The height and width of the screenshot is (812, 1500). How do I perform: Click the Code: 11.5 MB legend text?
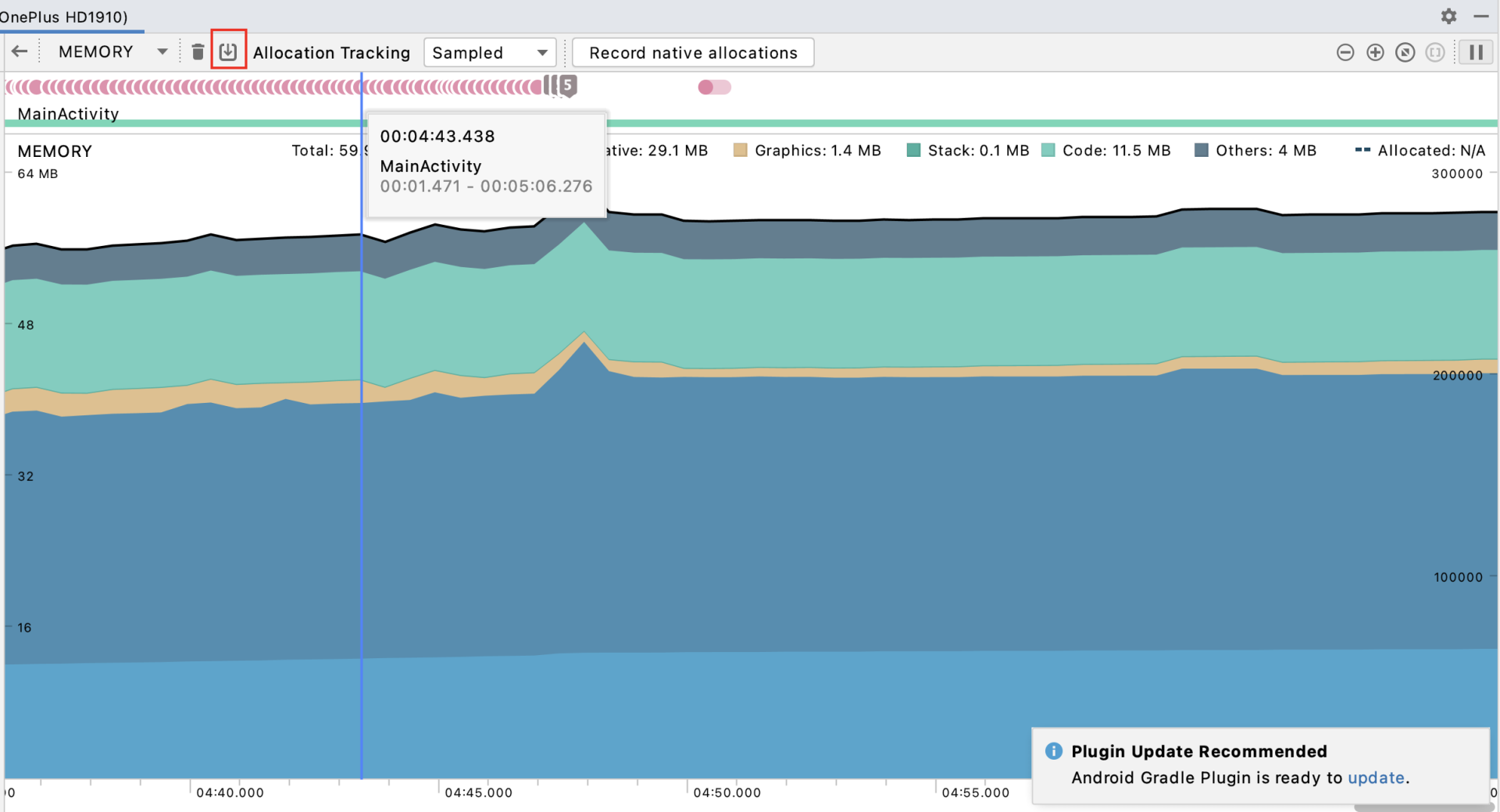[x=1116, y=151]
